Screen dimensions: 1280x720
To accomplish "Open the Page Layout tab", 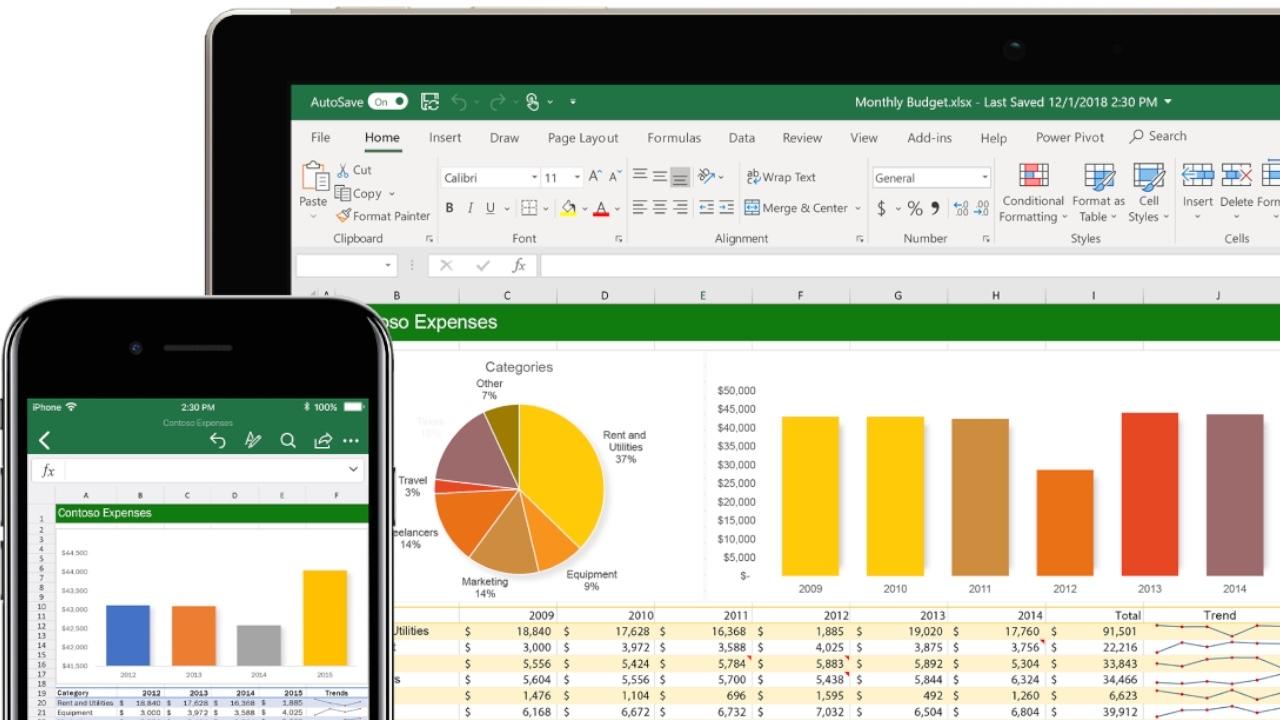I will coord(583,138).
